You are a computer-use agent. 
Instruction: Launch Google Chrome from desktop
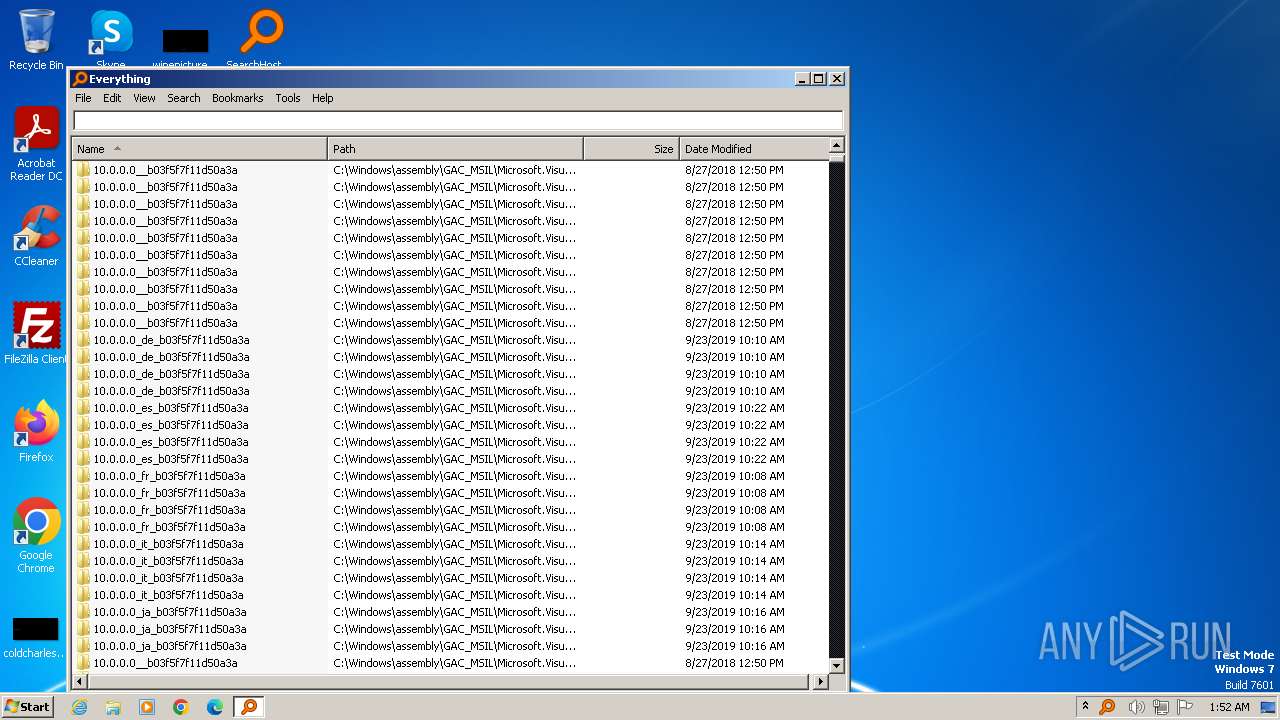[37, 535]
